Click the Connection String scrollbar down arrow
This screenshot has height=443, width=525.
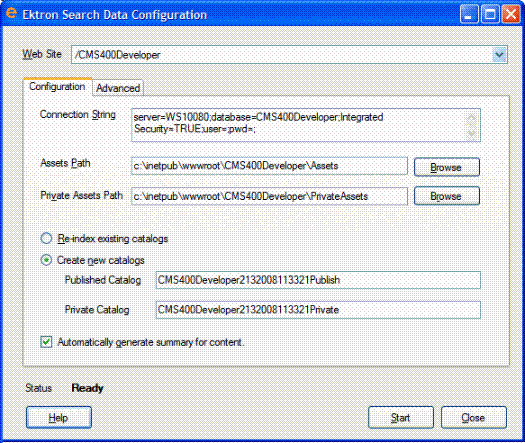point(472,133)
